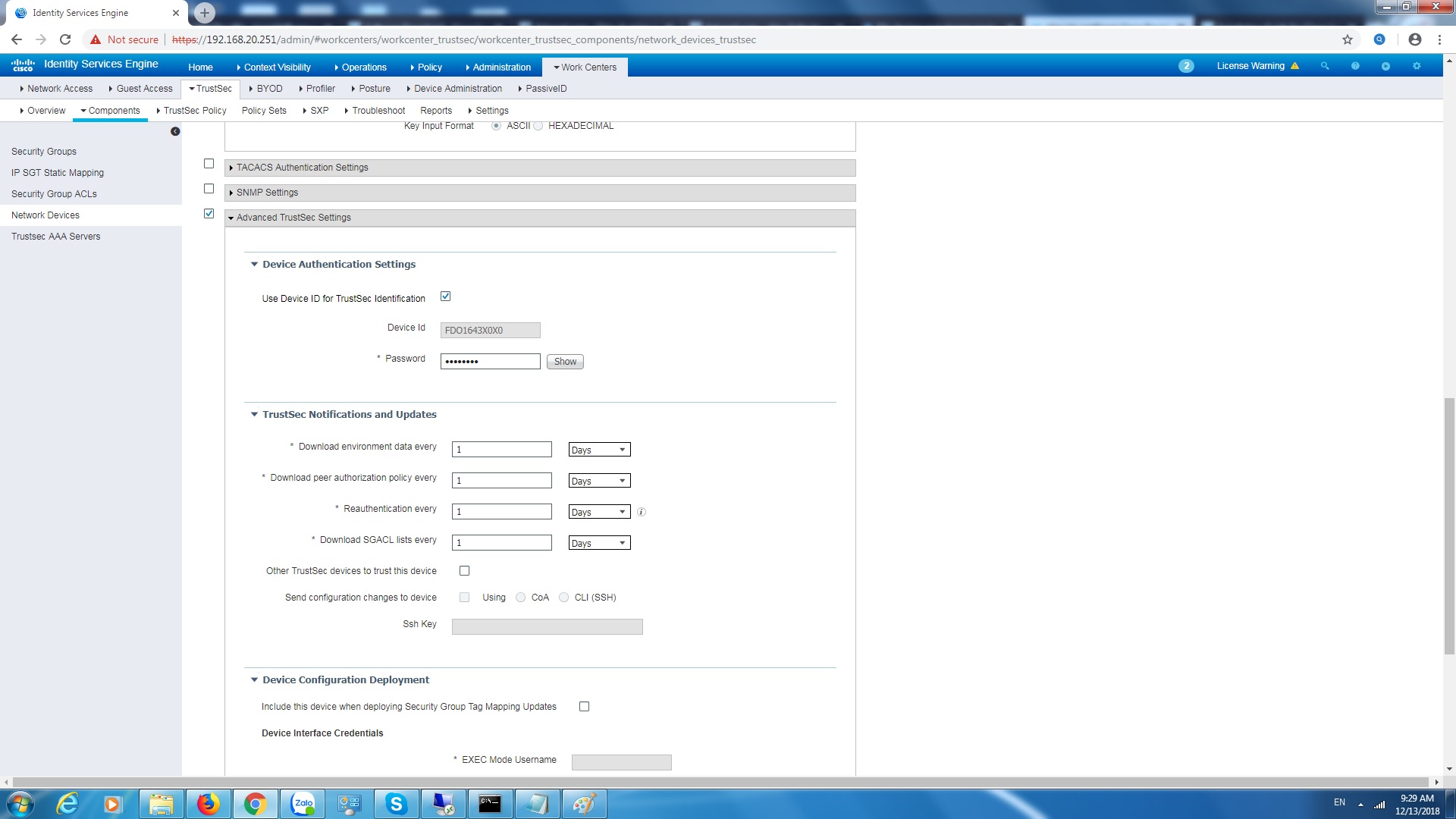
Task: Uncheck Use Device ID for TrustSec Identification
Action: click(445, 296)
